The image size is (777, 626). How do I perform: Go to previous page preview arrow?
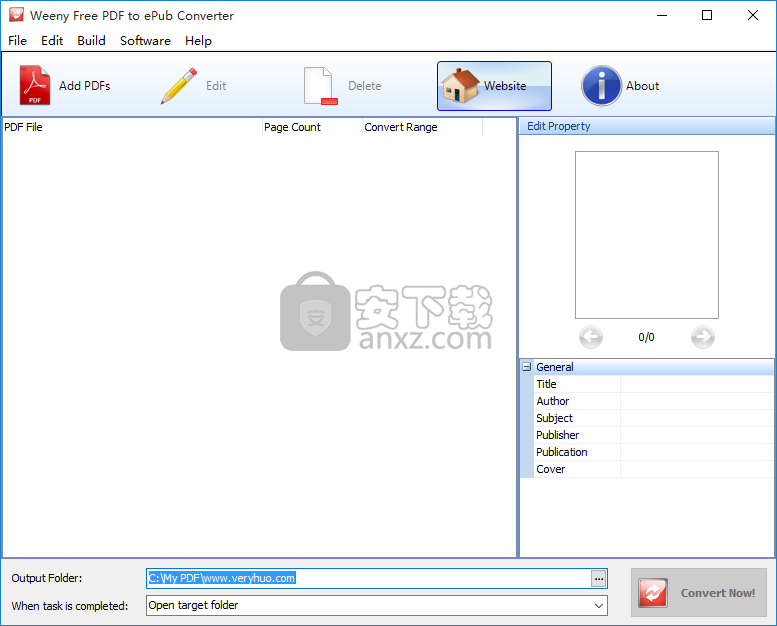(591, 338)
